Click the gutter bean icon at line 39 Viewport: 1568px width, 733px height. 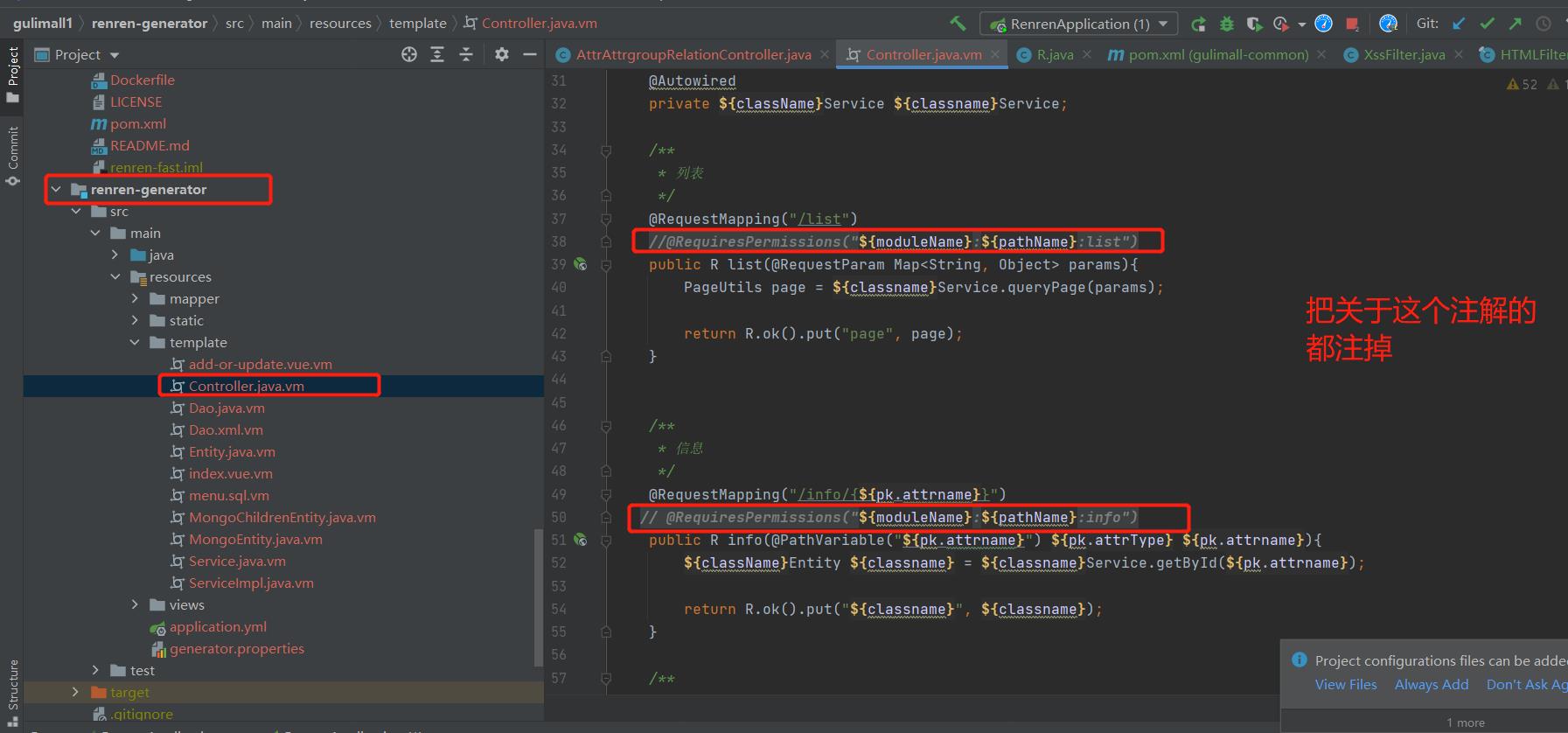pyautogui.click(x=580, y=264)
